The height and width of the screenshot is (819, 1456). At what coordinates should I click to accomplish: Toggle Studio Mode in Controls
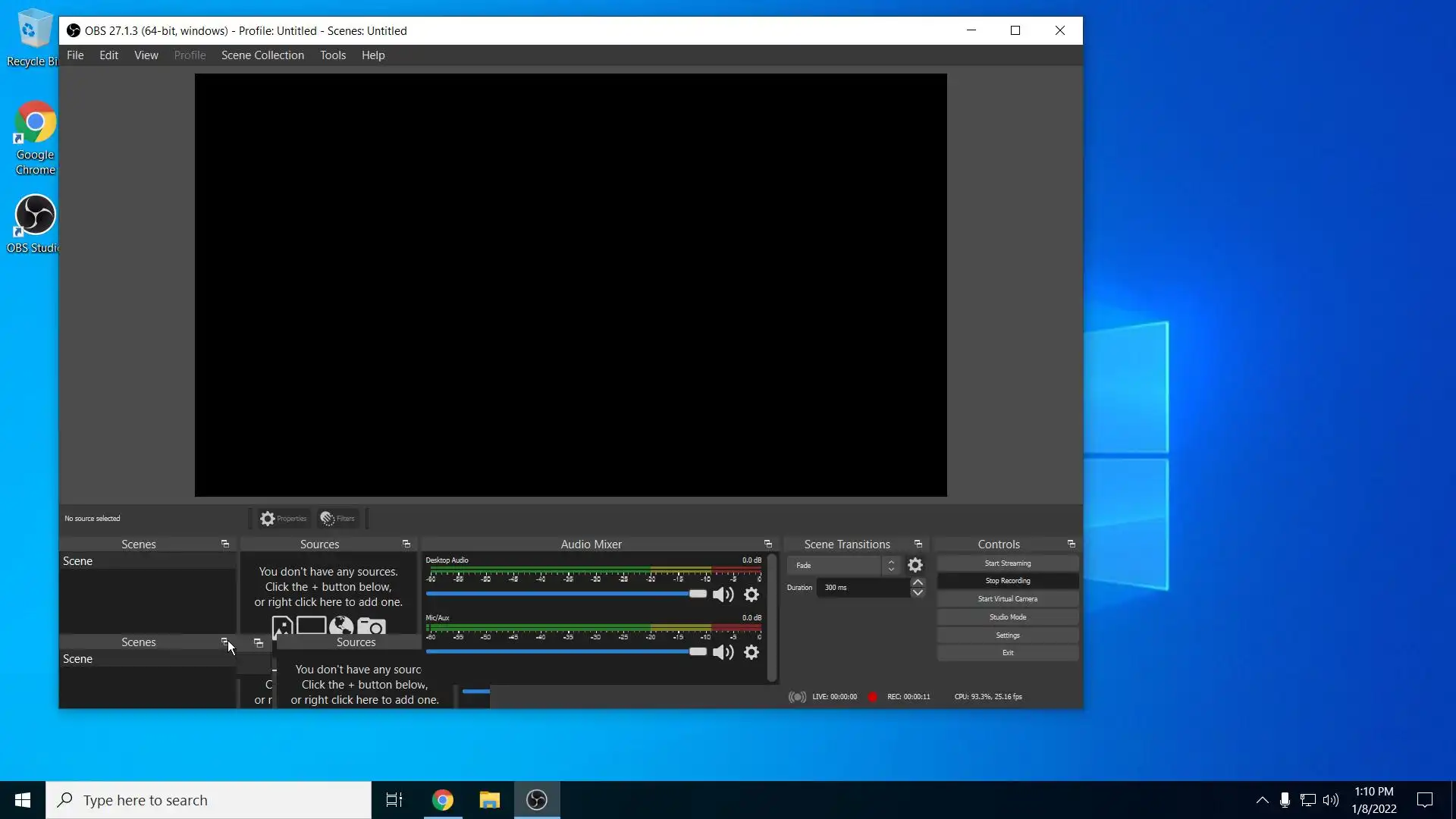click(1007, 617)
